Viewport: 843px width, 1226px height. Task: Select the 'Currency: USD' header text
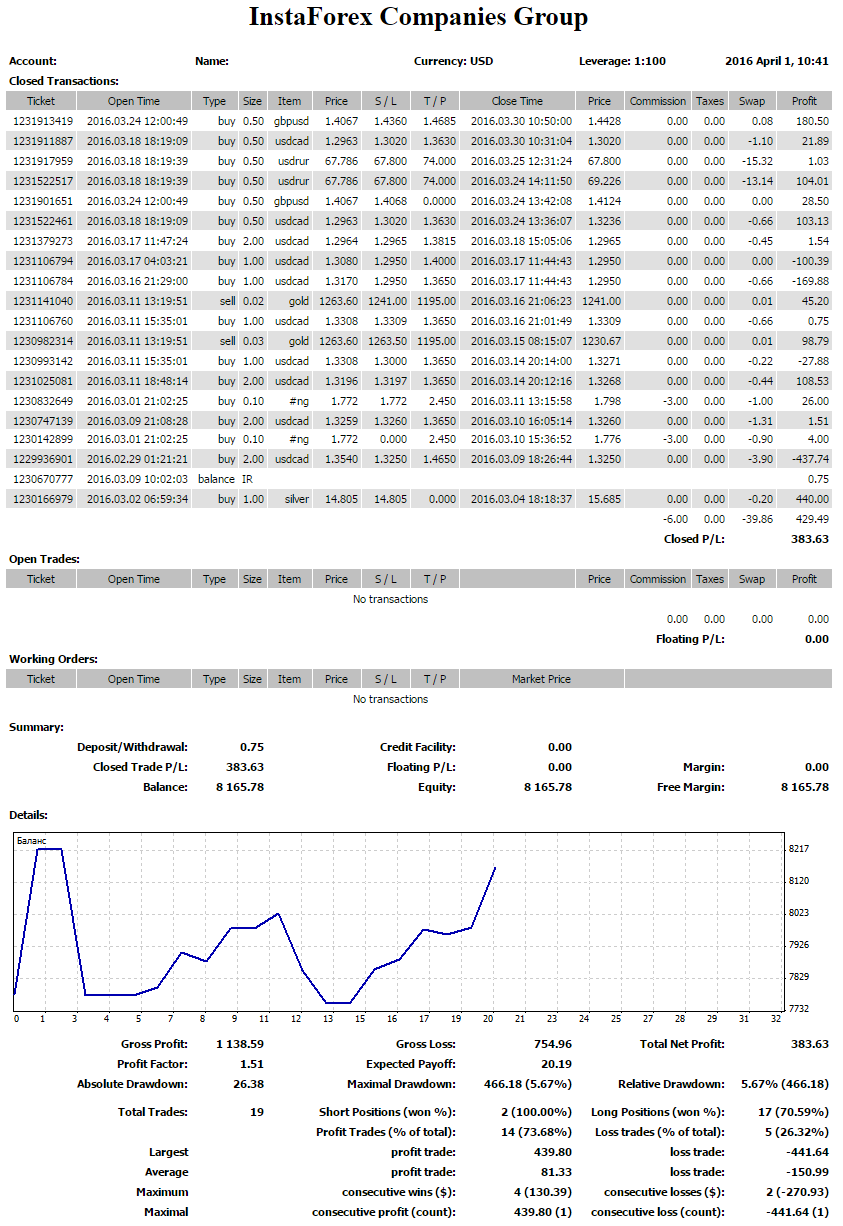point(453,61)
